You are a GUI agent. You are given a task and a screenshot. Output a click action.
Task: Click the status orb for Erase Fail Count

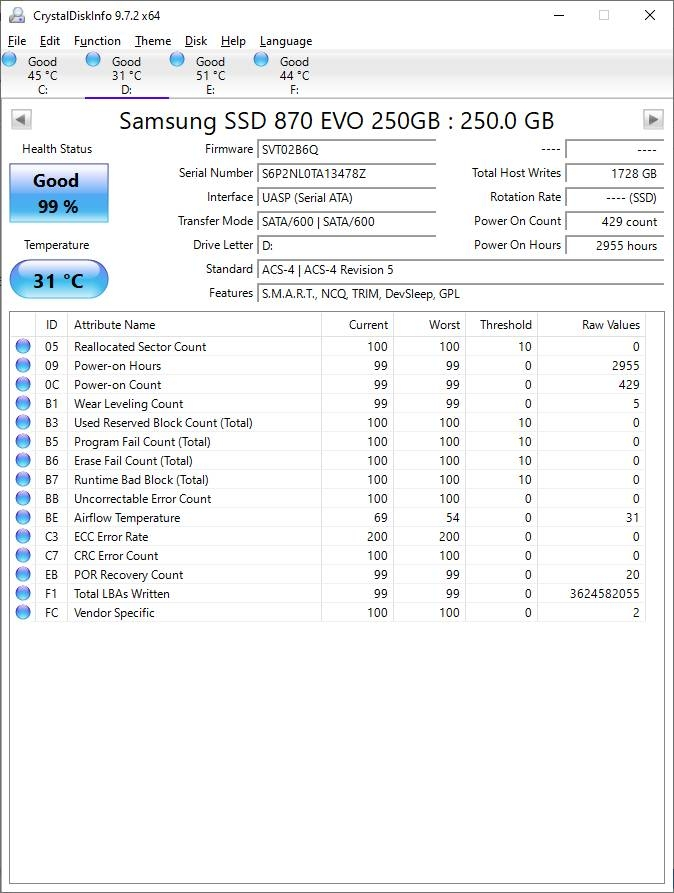pos(23,460)
